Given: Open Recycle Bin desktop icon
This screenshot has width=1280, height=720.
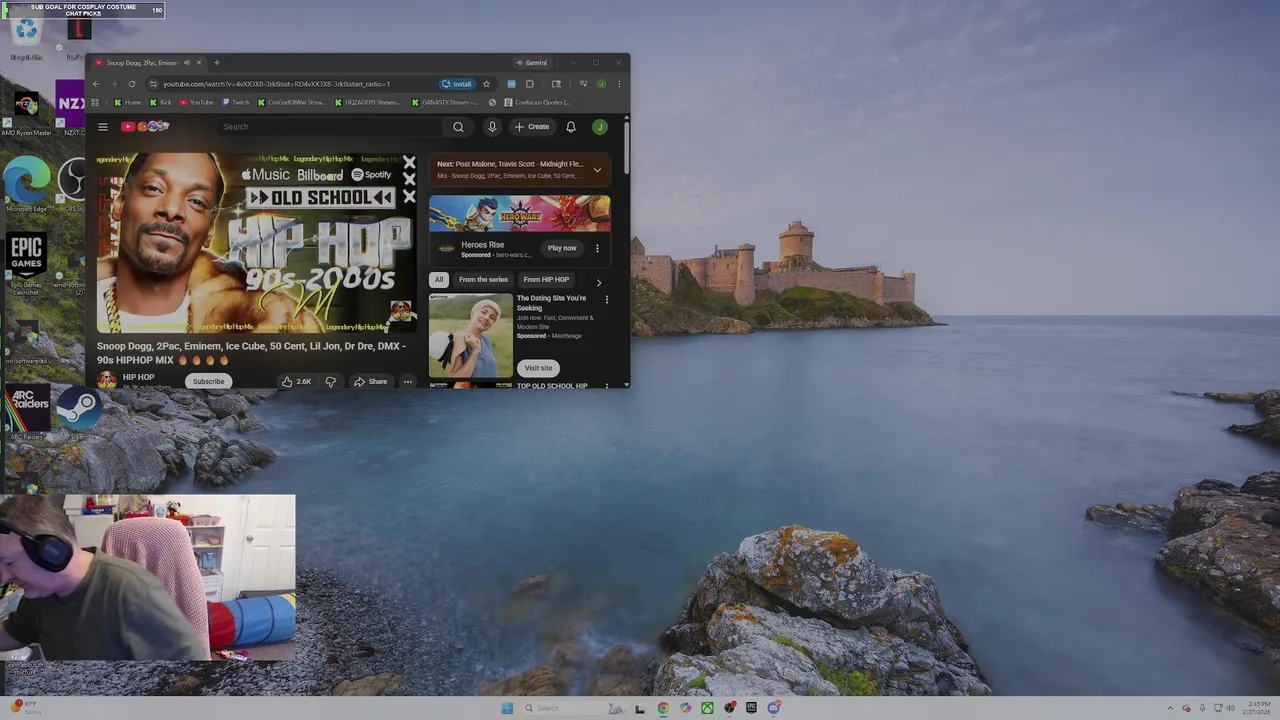Looking at the screenshot, I should [26, 35].
